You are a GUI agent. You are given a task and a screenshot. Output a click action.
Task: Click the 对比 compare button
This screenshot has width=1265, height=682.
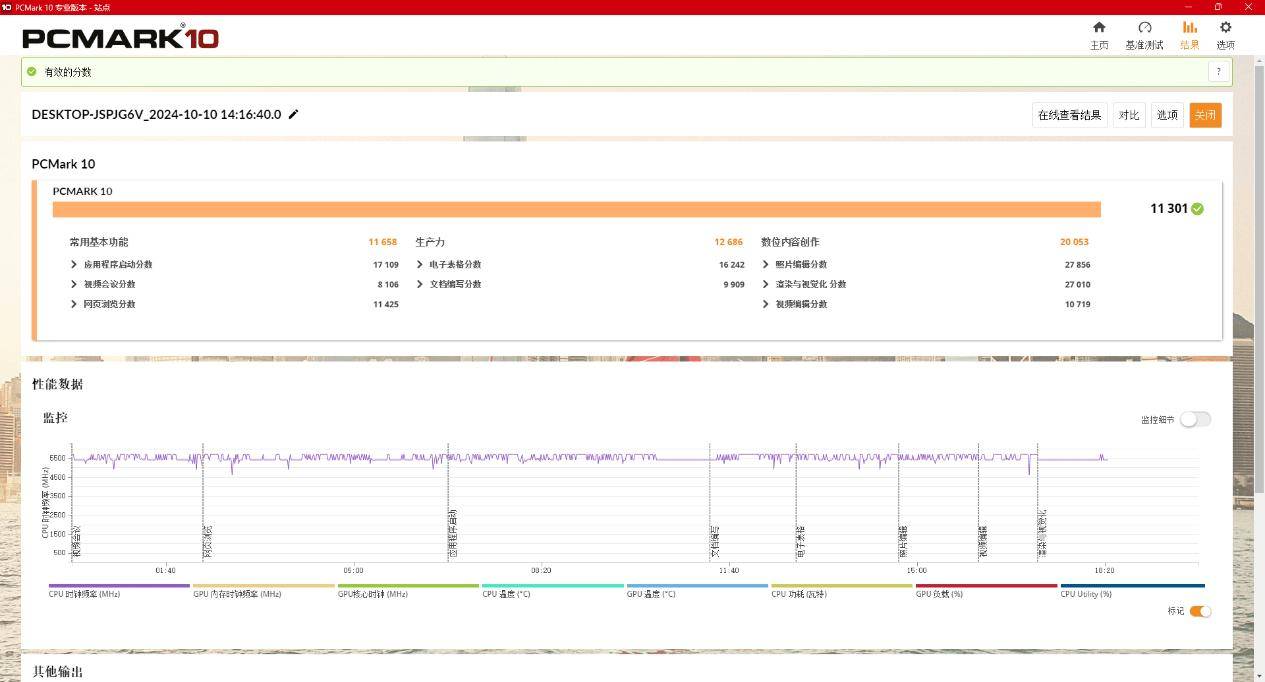(1129, 115)
